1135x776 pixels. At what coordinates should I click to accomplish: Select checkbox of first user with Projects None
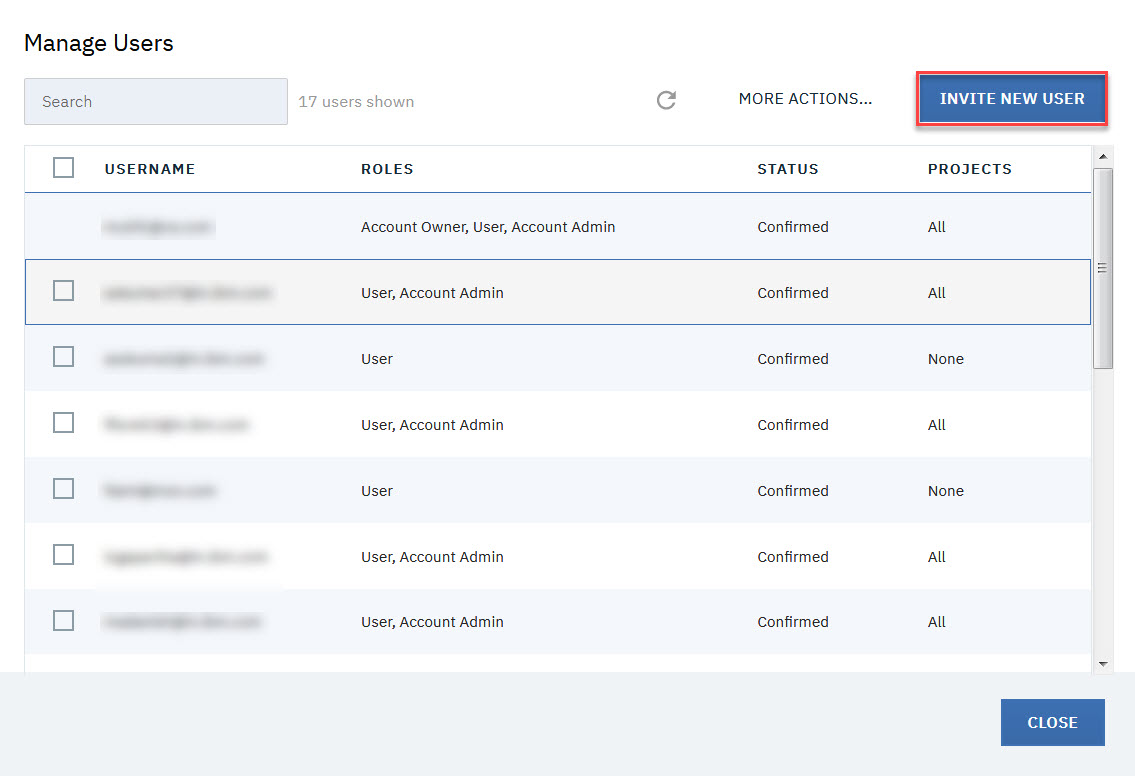[x=63, y=357]
